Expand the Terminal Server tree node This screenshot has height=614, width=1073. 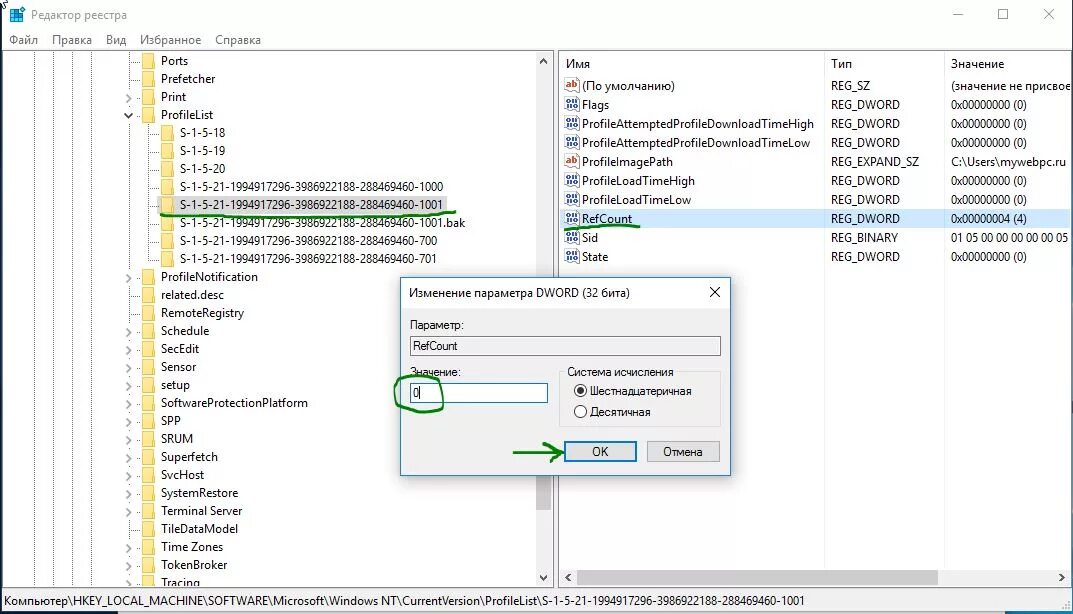pos(129,511)
